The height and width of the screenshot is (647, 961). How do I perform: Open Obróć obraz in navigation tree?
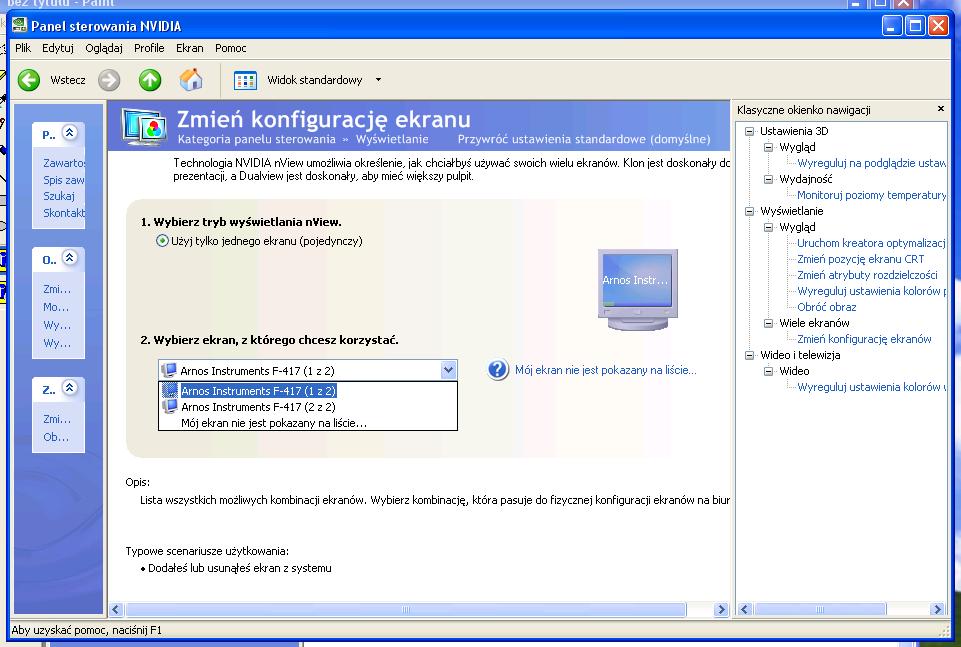pyautogui.click(x=826, y=307)
